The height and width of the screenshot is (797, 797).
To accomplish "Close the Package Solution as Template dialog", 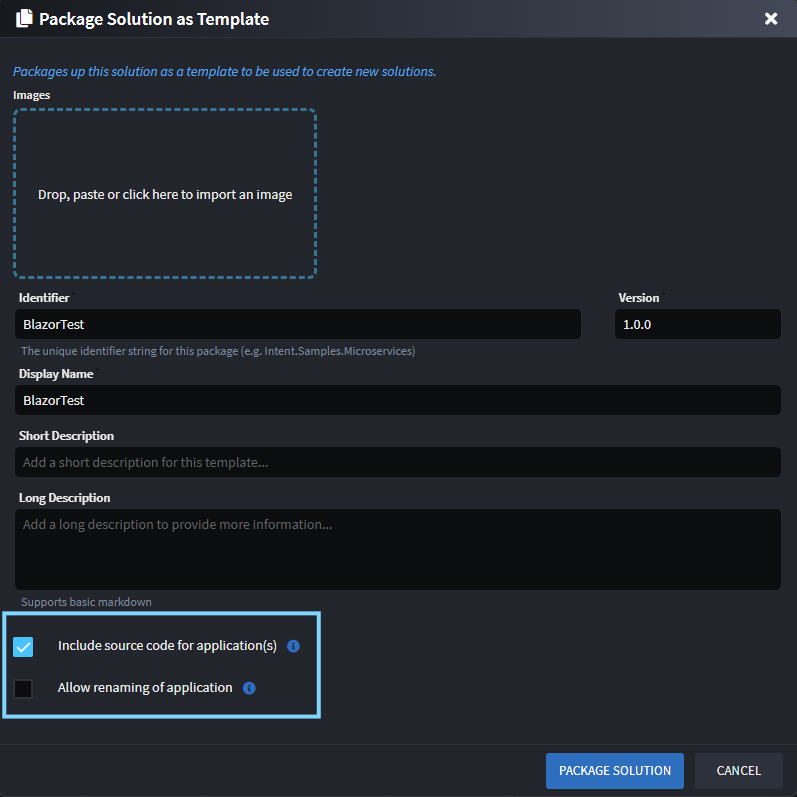I will [x=771, y=19].
